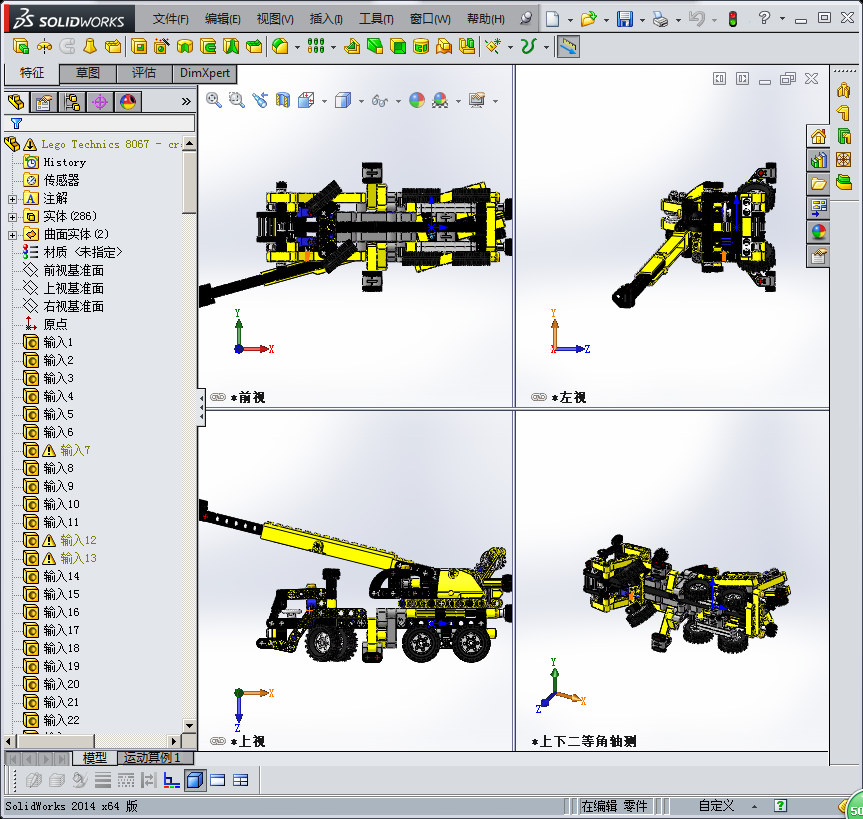Toggle link views chain in 前视 viewport
The height and width of the screenshot is (819, 863).
218,397
